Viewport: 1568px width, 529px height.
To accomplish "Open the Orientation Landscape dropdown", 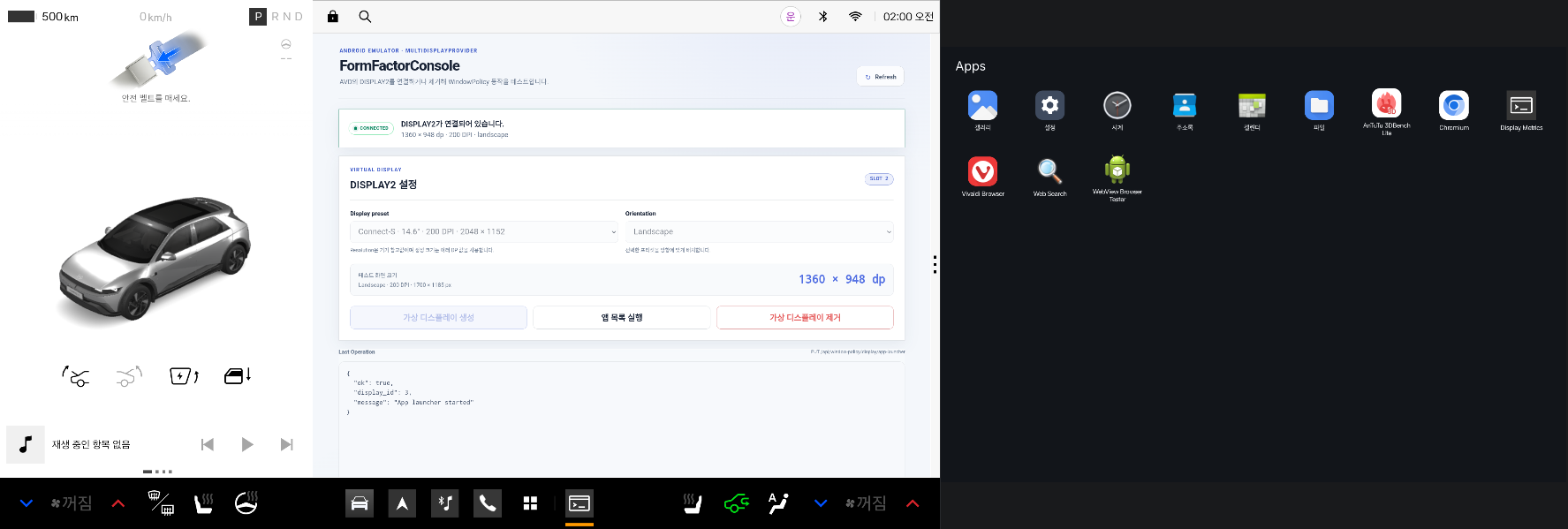I will pyautogui.click(x=760, y=231).
